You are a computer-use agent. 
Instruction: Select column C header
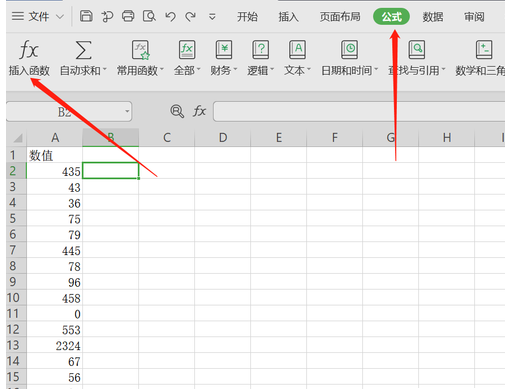[167, 138]
